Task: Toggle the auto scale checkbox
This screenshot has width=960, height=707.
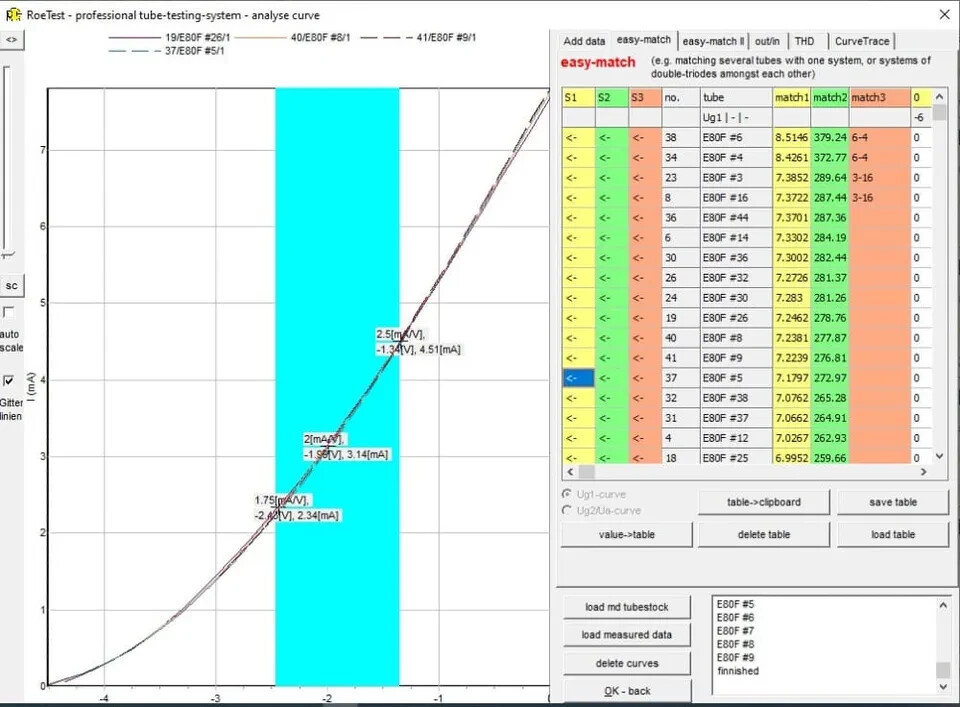Action: tap(8, 312)
